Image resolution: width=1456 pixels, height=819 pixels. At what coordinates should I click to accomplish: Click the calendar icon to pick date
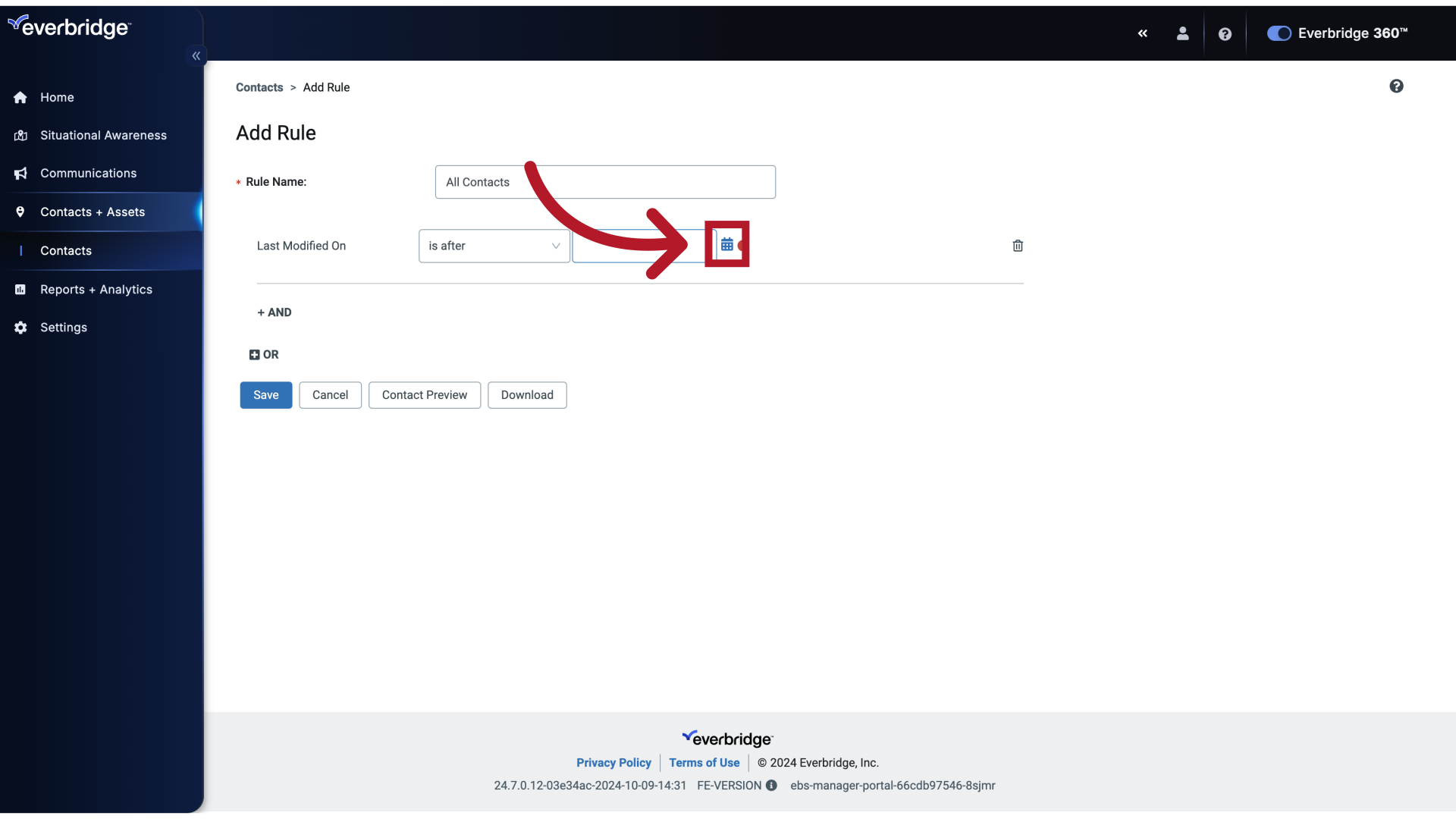[727, 244]
